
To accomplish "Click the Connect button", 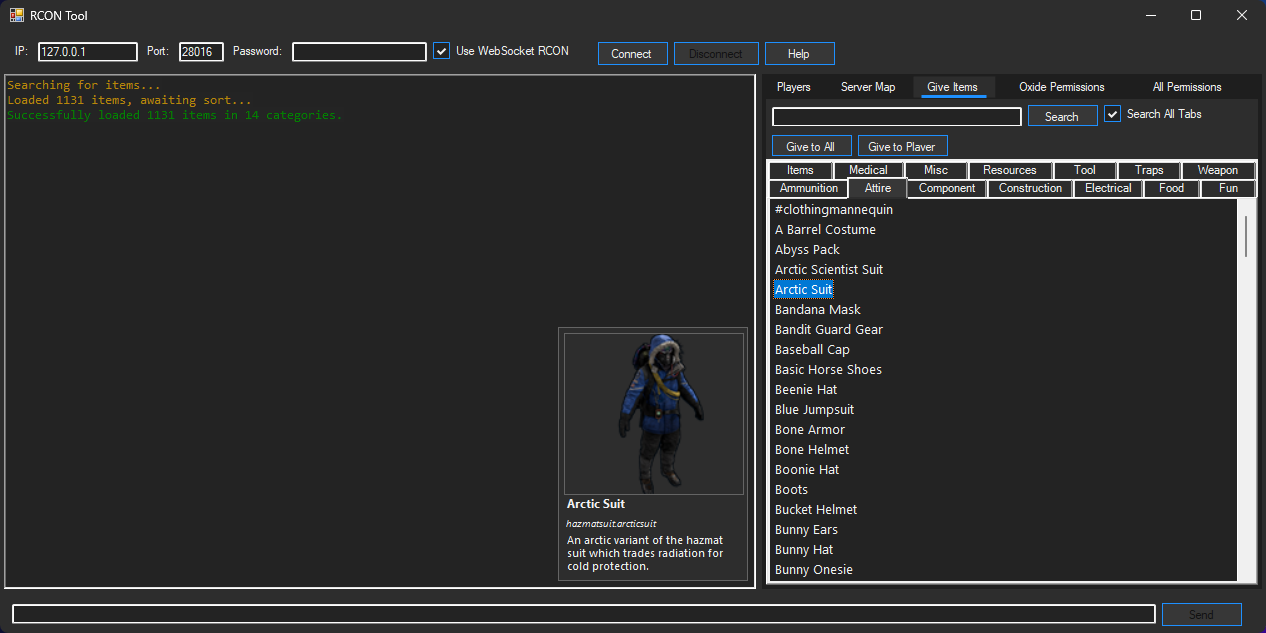I will click(632, 53).
